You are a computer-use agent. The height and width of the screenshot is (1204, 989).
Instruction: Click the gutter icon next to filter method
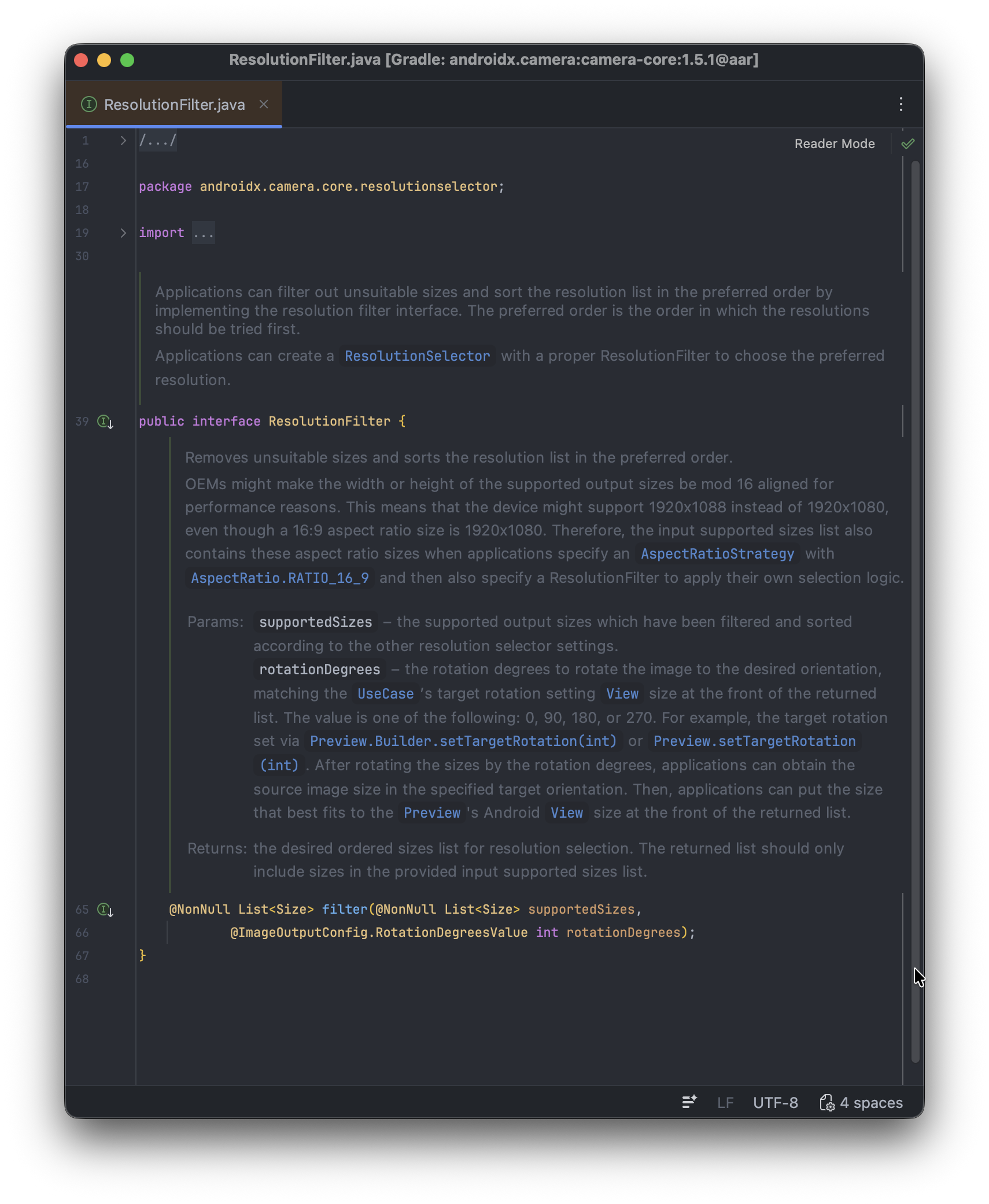point(105,910)
